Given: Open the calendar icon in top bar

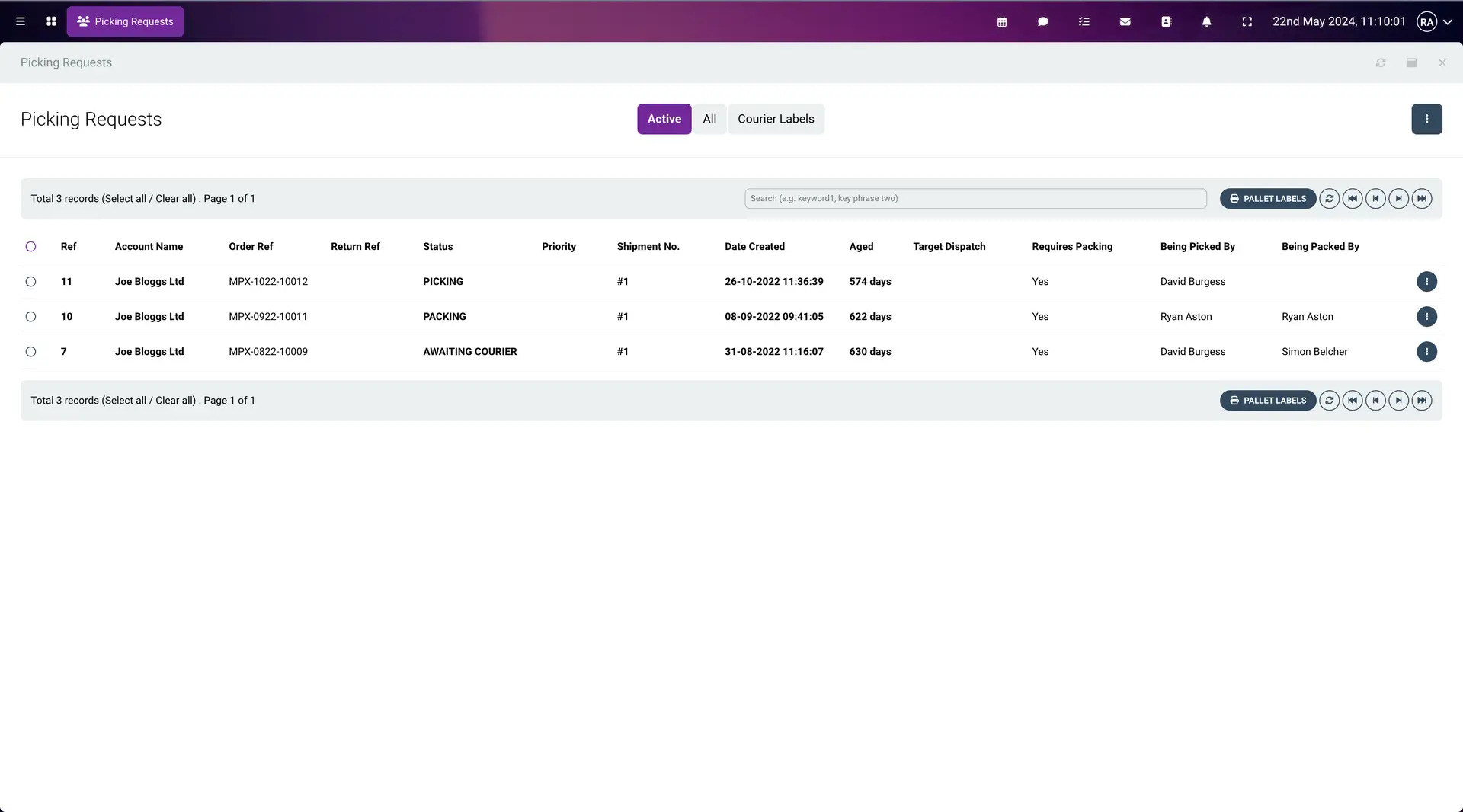Looking at the screenshot, I should coord(1002,22).
